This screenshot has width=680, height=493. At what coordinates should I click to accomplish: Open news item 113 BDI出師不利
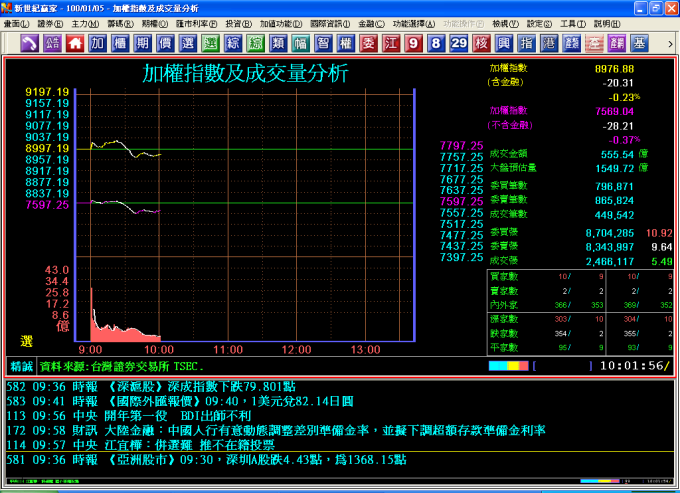[x=129, y=416]
